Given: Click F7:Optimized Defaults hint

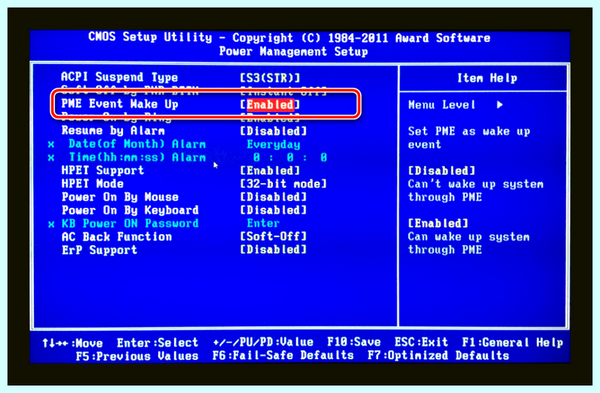Looking at the screenshot, I should [x=439, y=356].
